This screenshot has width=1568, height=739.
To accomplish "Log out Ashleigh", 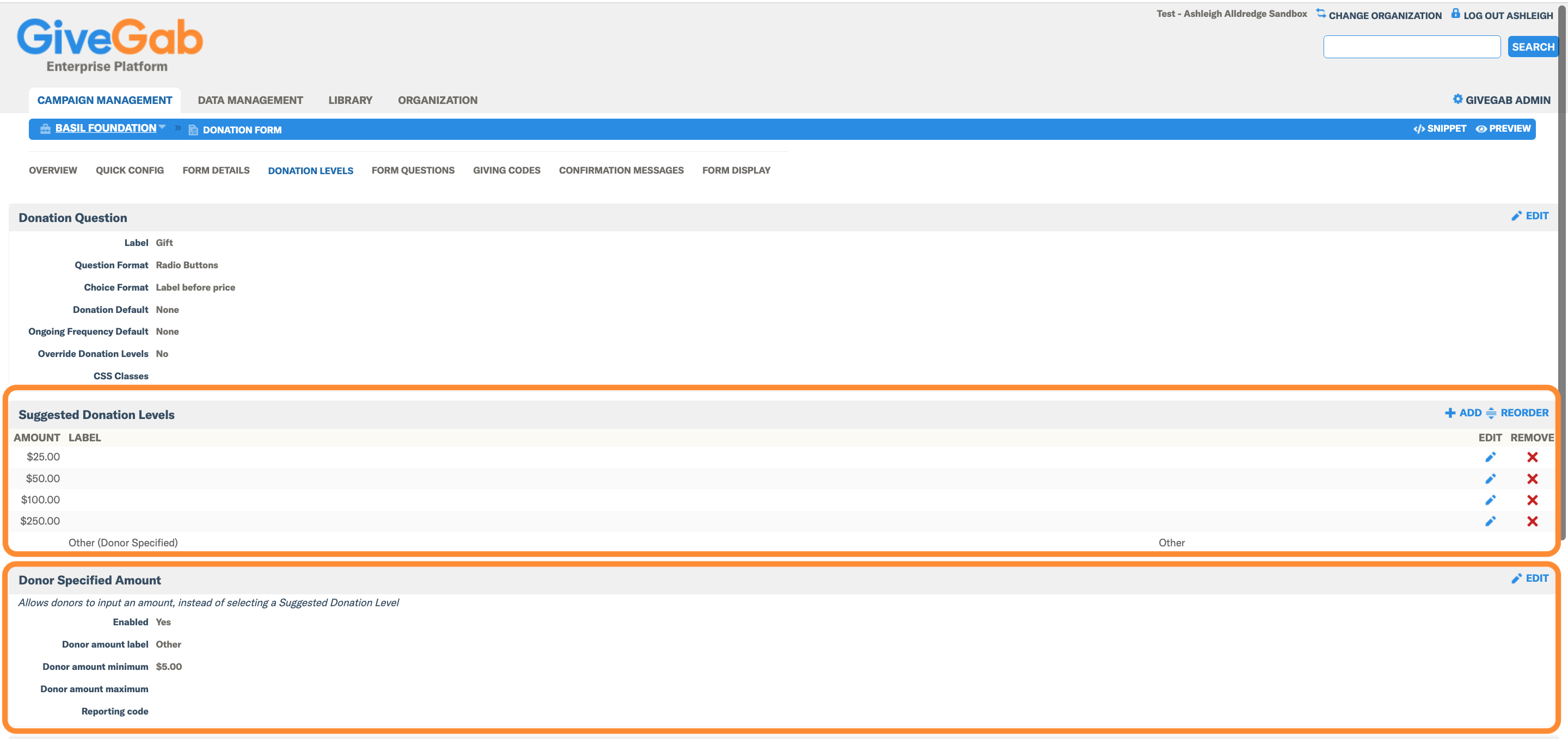I will 1508,15.
